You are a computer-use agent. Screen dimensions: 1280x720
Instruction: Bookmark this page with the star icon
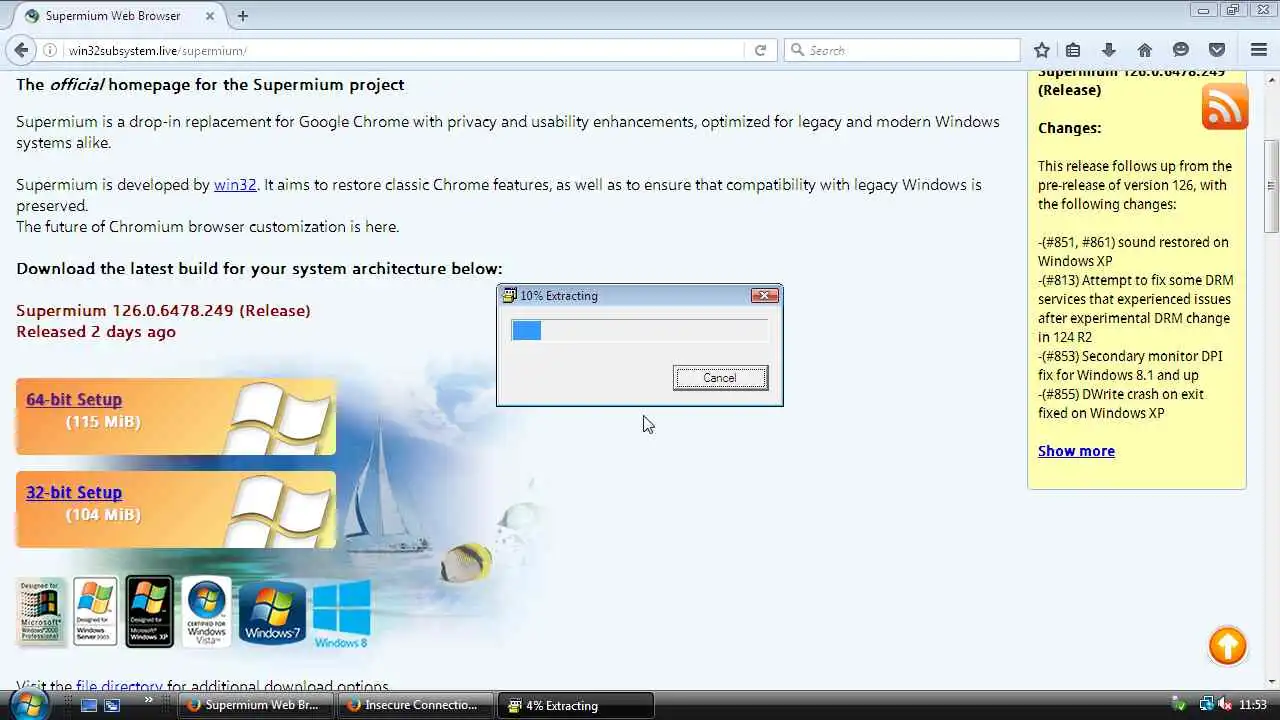[1042, 50]
